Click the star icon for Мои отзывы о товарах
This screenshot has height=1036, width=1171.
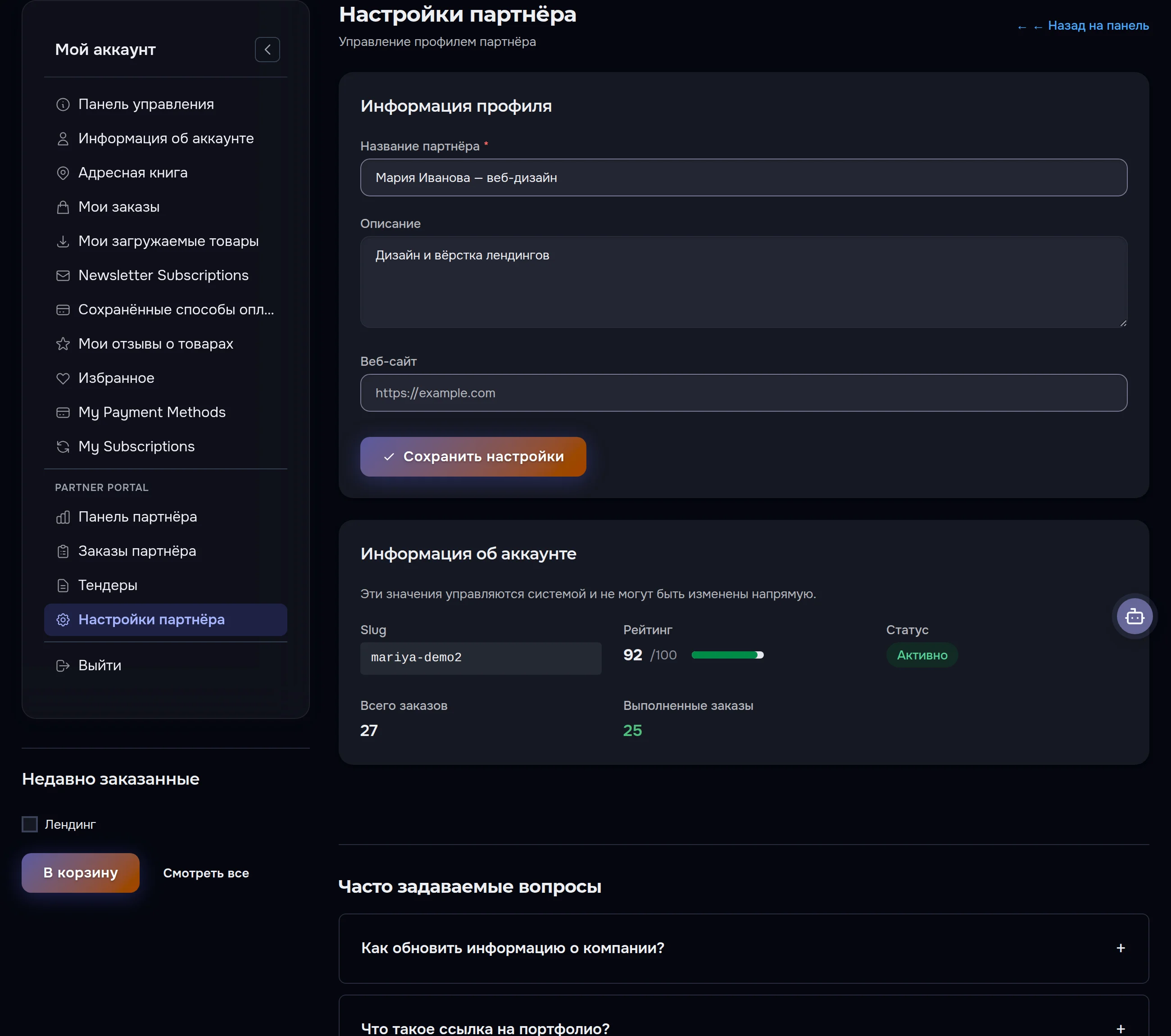click(63, 344)
